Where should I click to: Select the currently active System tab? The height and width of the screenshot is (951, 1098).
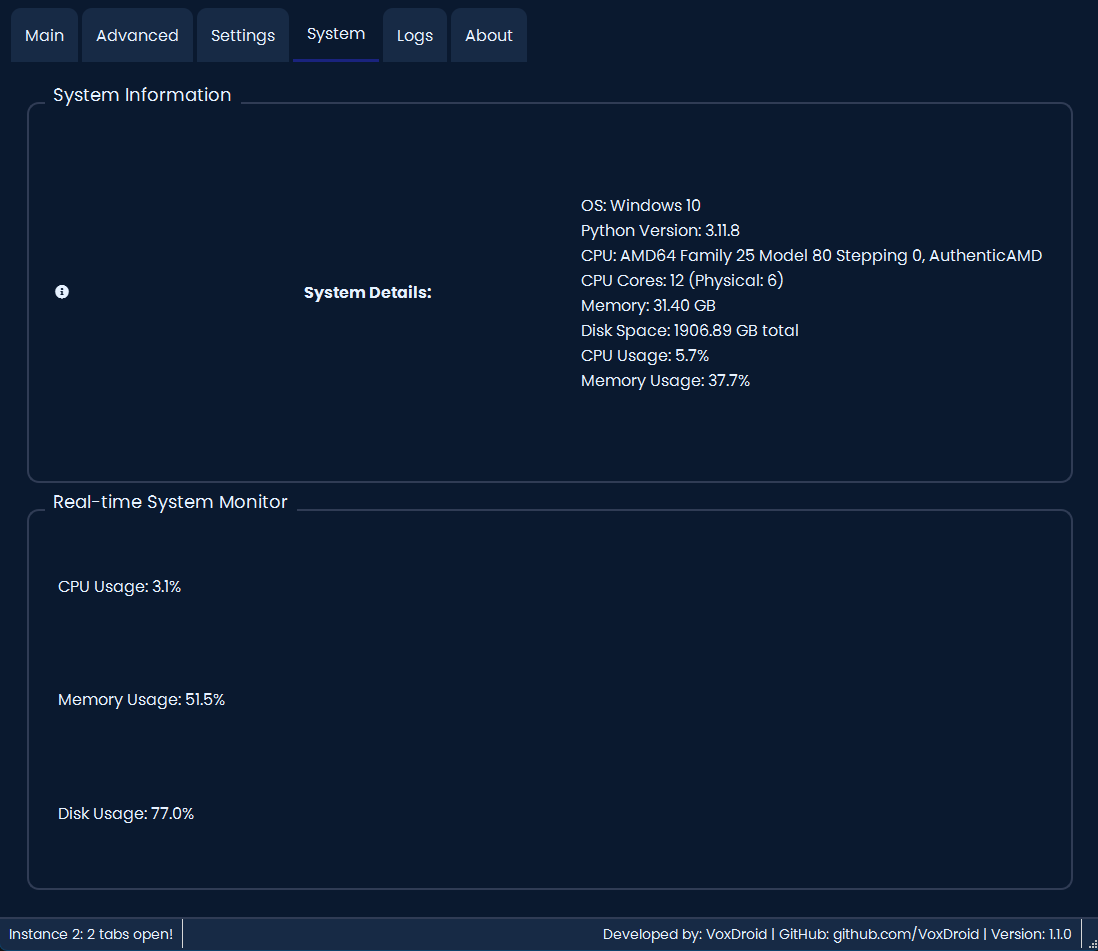335,33
